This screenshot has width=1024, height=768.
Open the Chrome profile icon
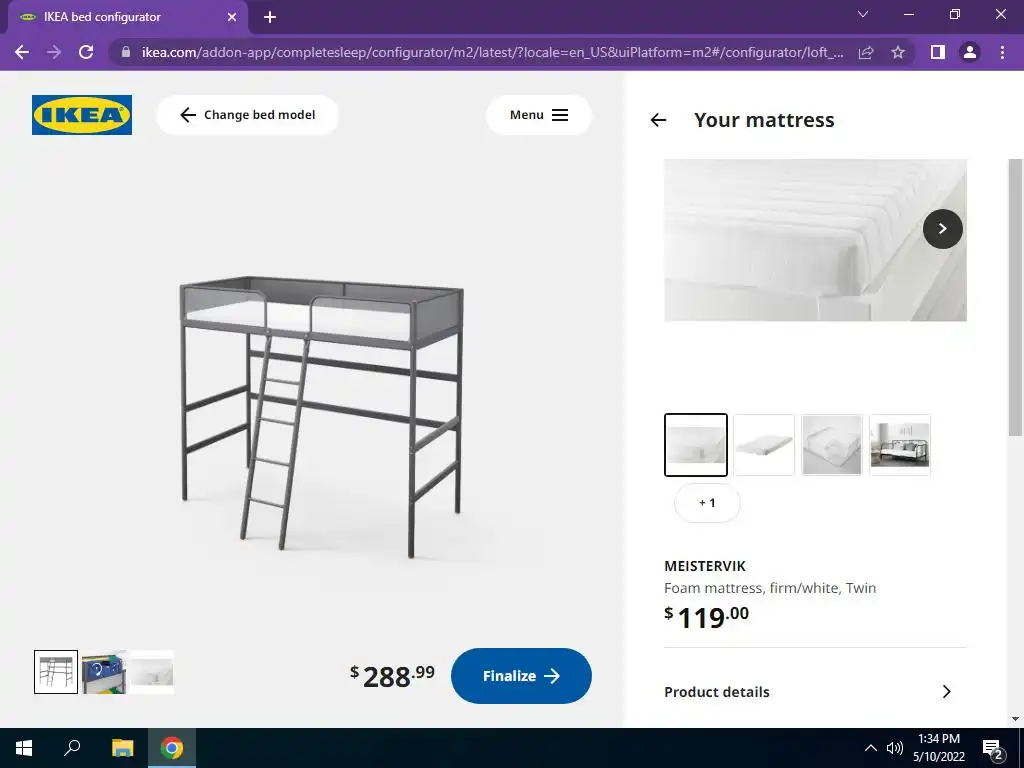pos(970,52)
